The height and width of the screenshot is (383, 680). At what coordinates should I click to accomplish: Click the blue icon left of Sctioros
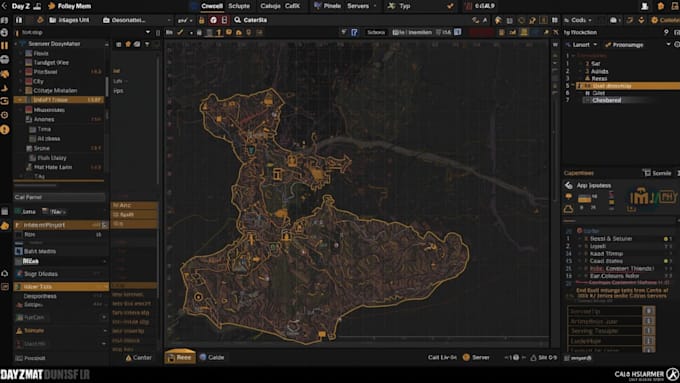[x=354, y=32]
